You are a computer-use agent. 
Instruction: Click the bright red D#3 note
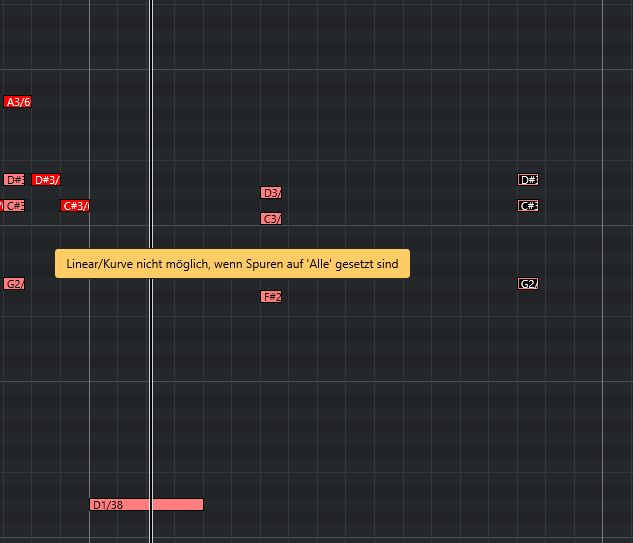[46, 180]
